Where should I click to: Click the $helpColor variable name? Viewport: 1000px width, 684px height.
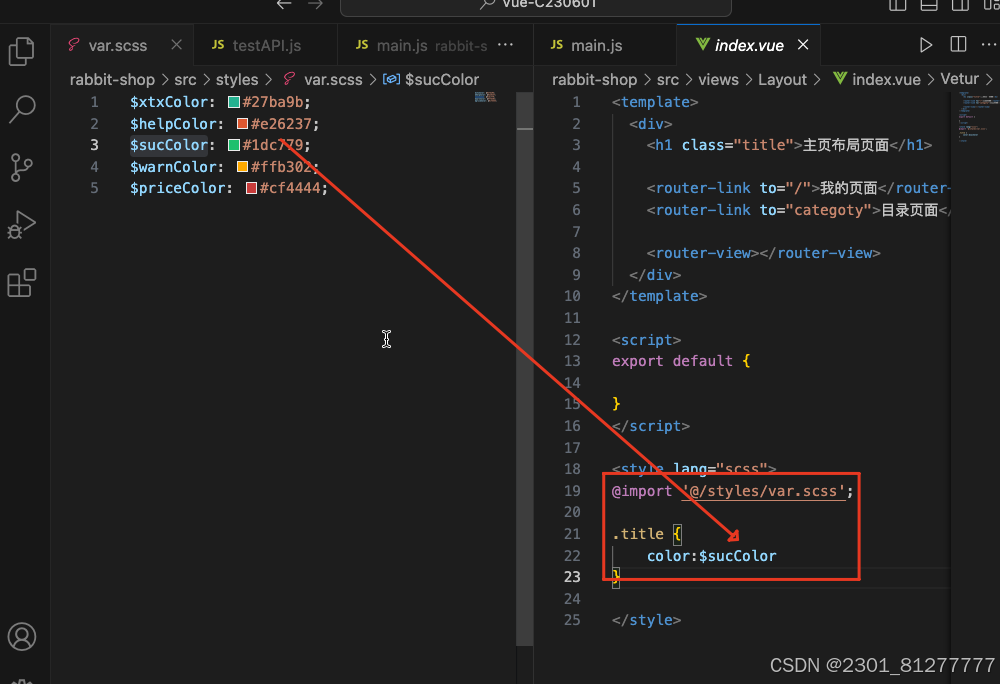coord(173,124)
